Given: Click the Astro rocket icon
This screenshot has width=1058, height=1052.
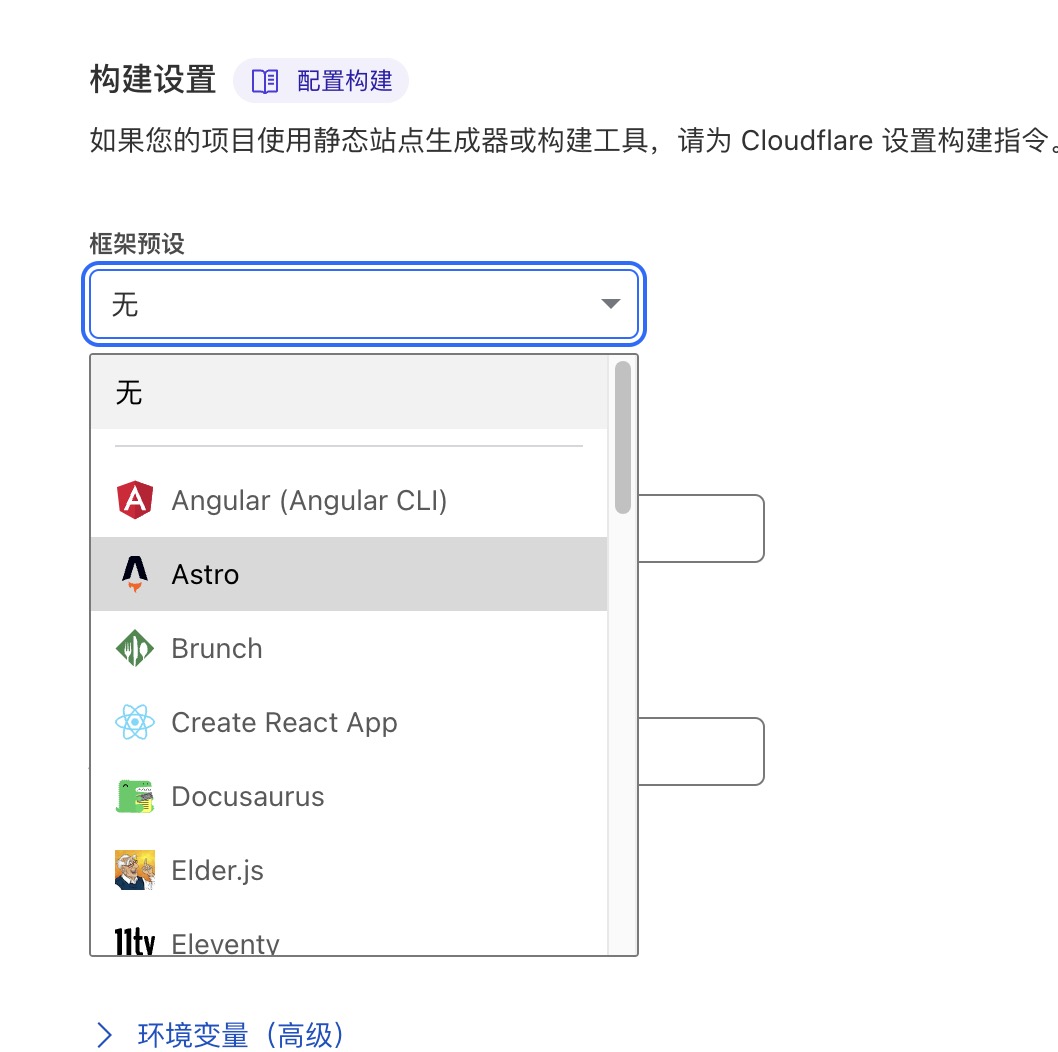Looking at the screenshot, I should point(134,574).
